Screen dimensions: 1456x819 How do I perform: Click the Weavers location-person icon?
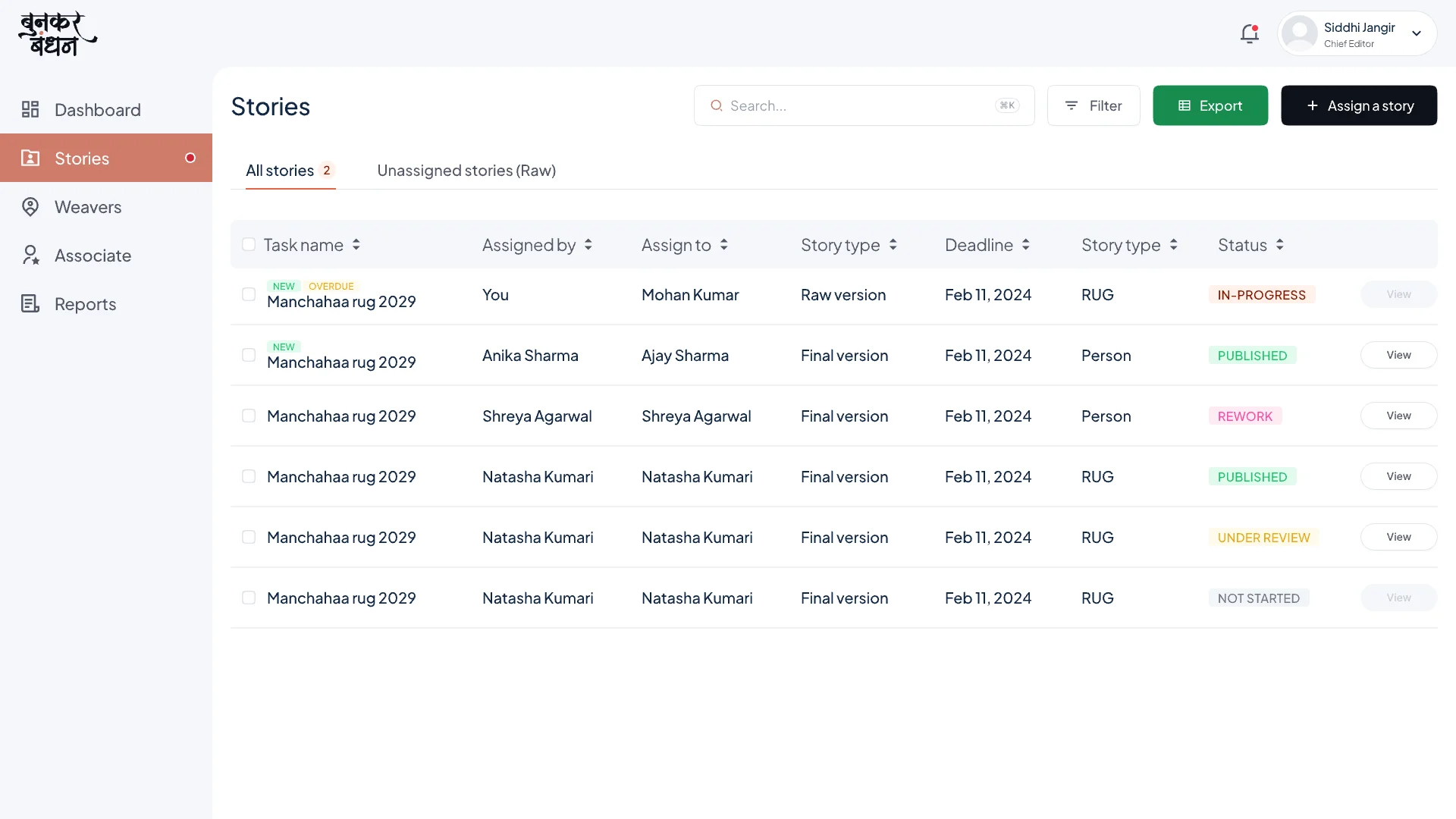(30, 207)
